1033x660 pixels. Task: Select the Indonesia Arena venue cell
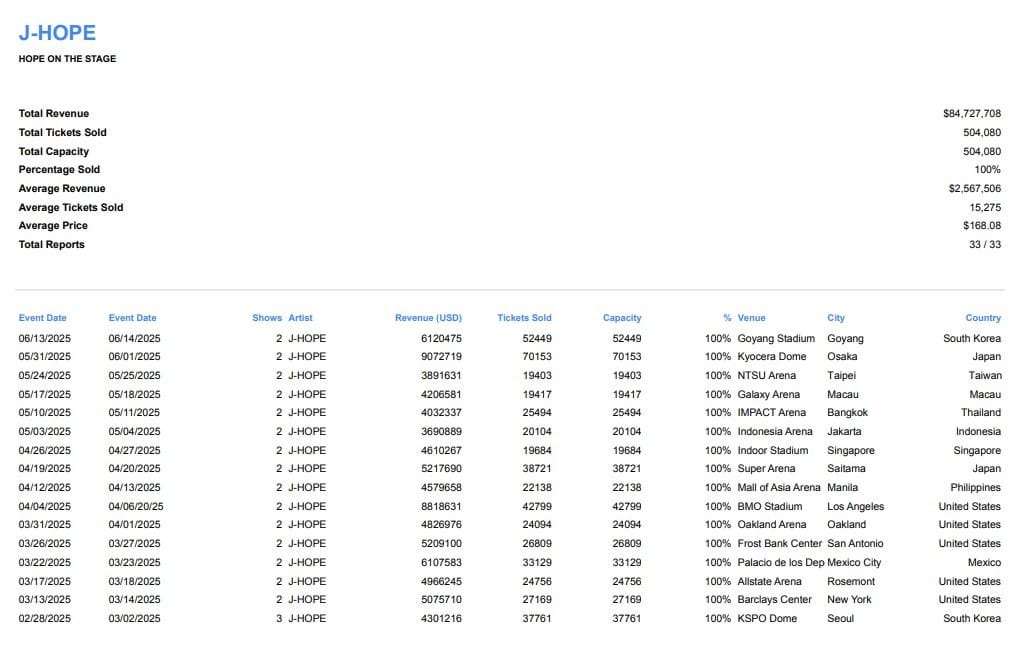775,431
